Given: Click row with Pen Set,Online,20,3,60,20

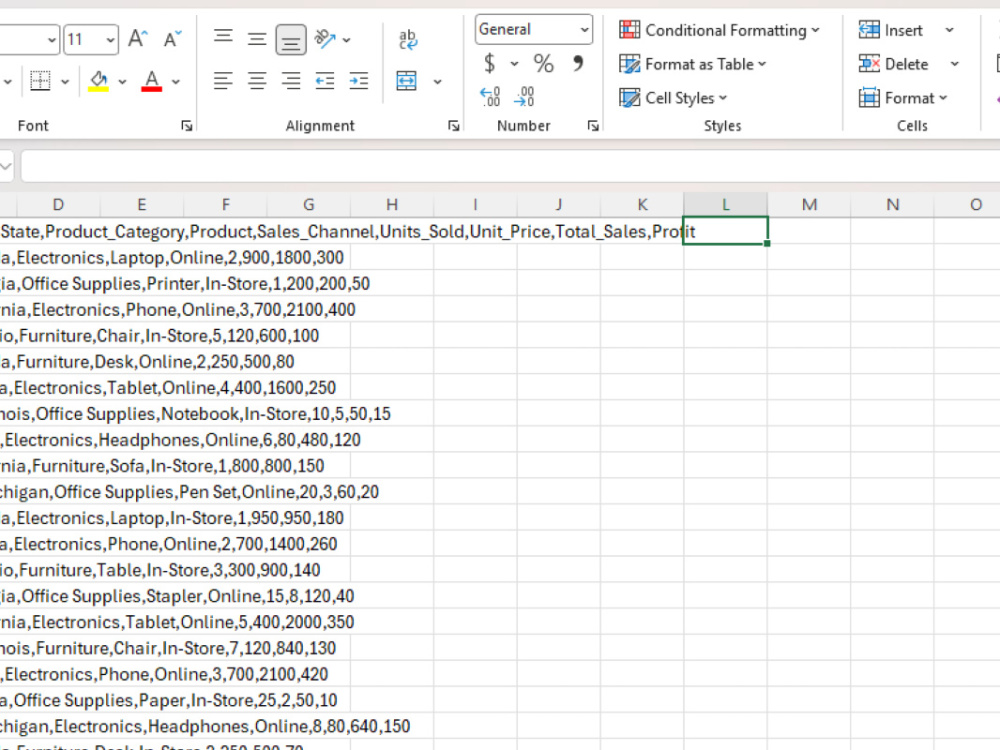Looking at the screenshot, I should 189,492.
